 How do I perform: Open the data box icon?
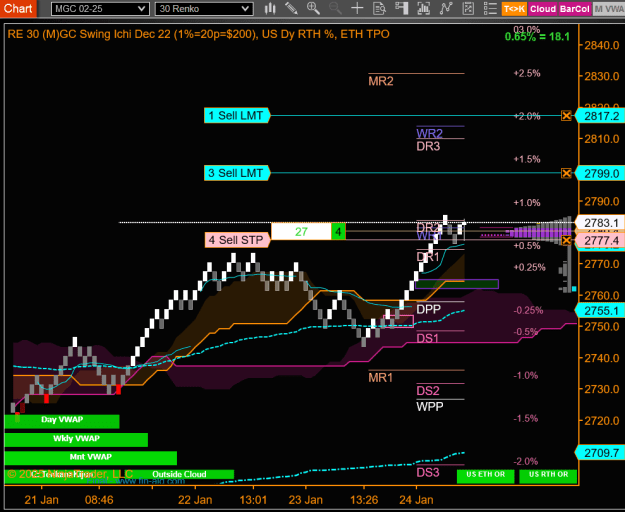coord(379,8)
